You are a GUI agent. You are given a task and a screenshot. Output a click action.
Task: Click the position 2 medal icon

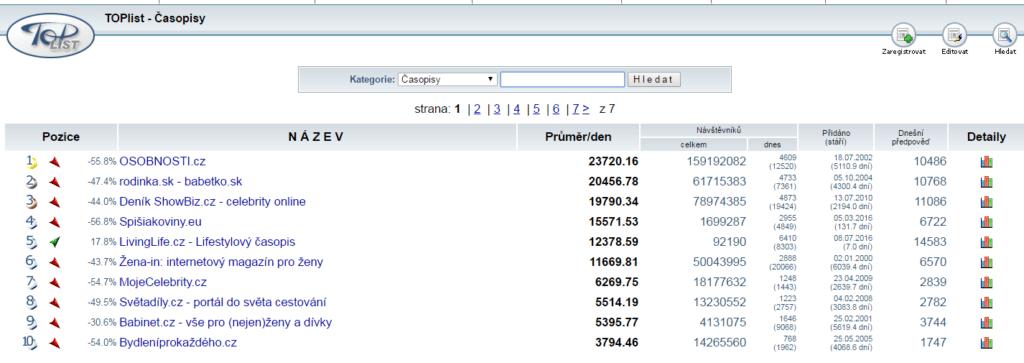tap(31, 182)
